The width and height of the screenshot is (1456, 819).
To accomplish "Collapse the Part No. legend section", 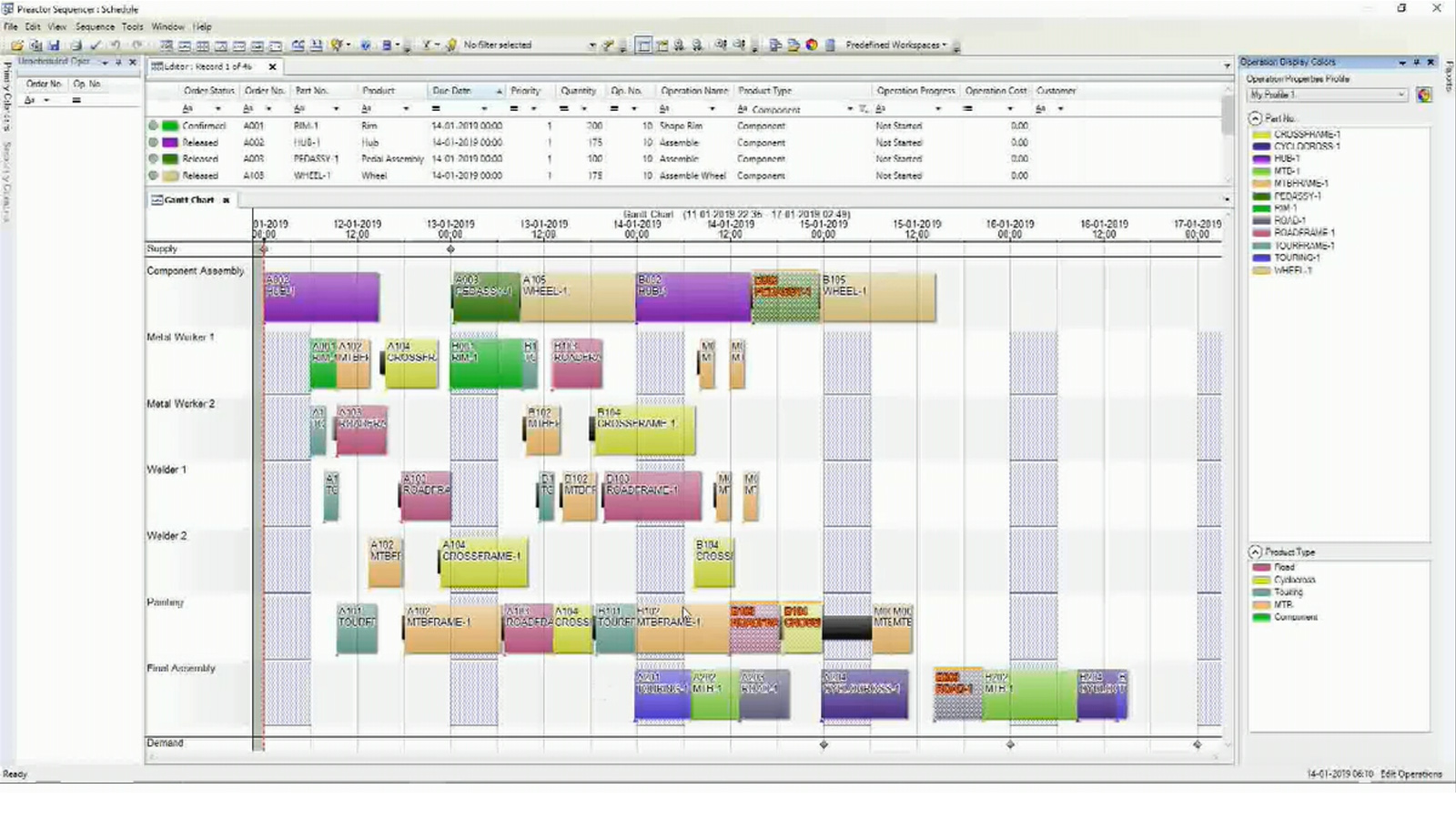I will click(1255, 118).
